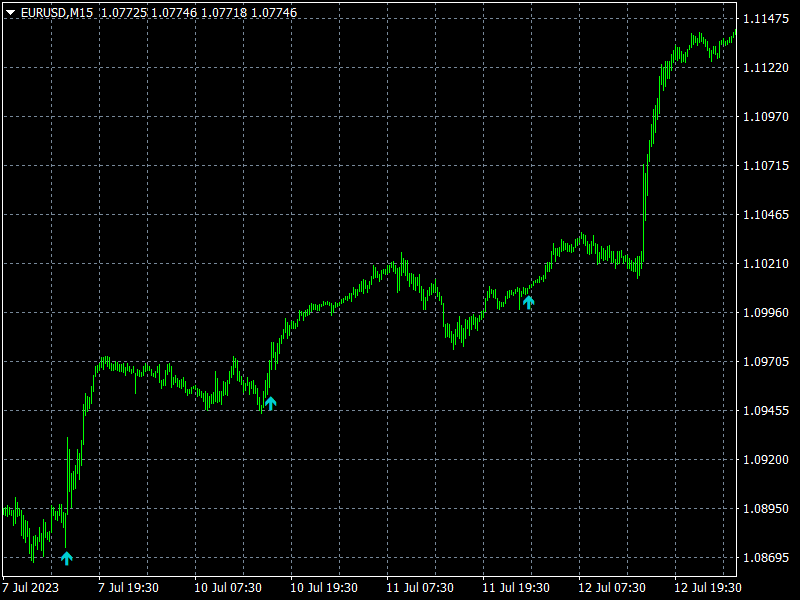The height and width of the screenshot is (600, 800).
Task: Open the chart menu triangle beside EURUSD,M15
Action: coord(10,13)
